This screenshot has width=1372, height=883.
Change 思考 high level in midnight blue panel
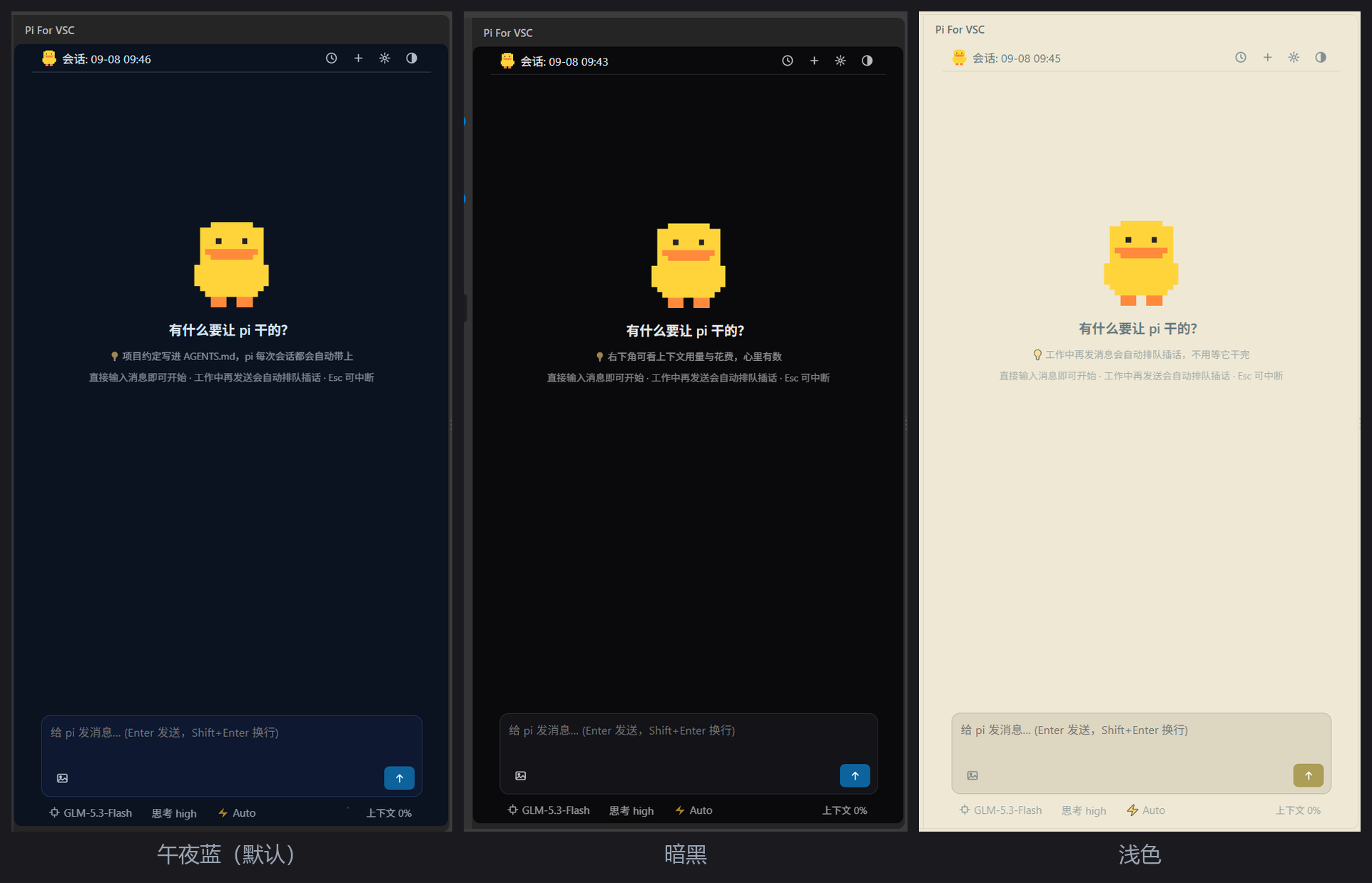[174, 813]
